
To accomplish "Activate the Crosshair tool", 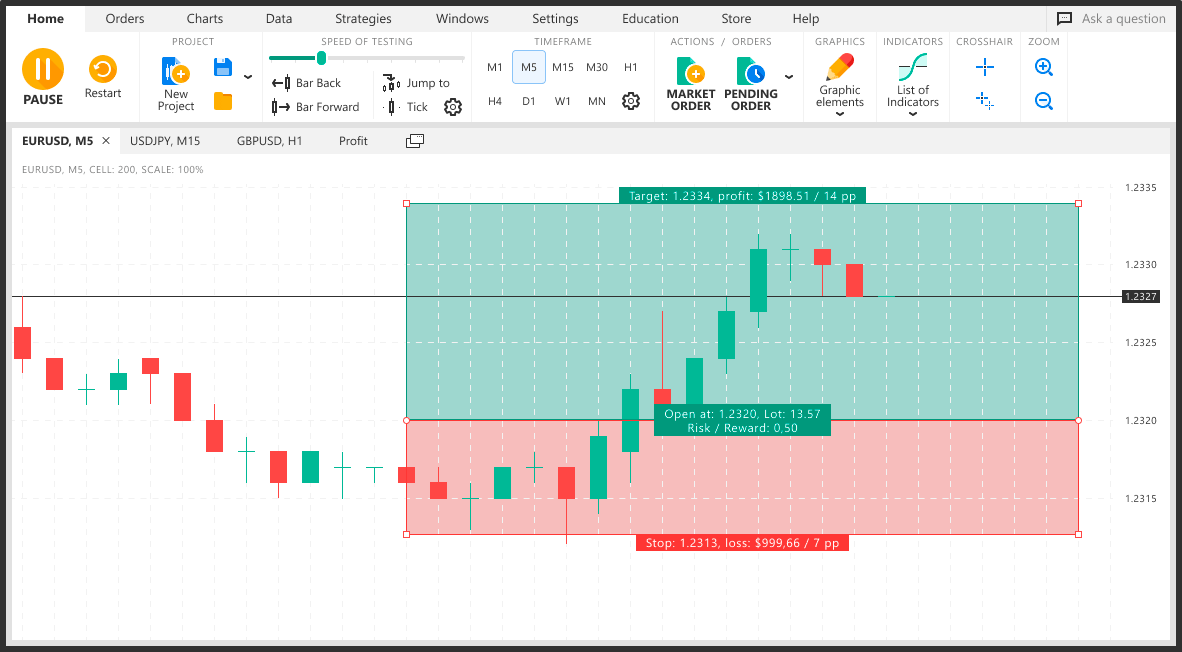I will pyautogui.click(x=984, y=67).
